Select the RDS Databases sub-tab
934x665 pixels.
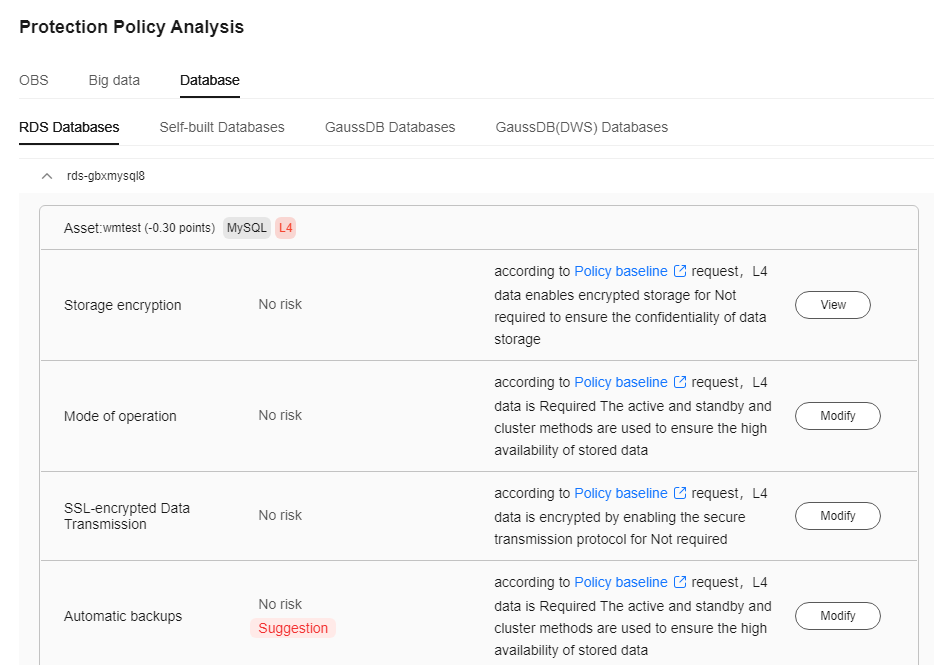coord(69,127)
